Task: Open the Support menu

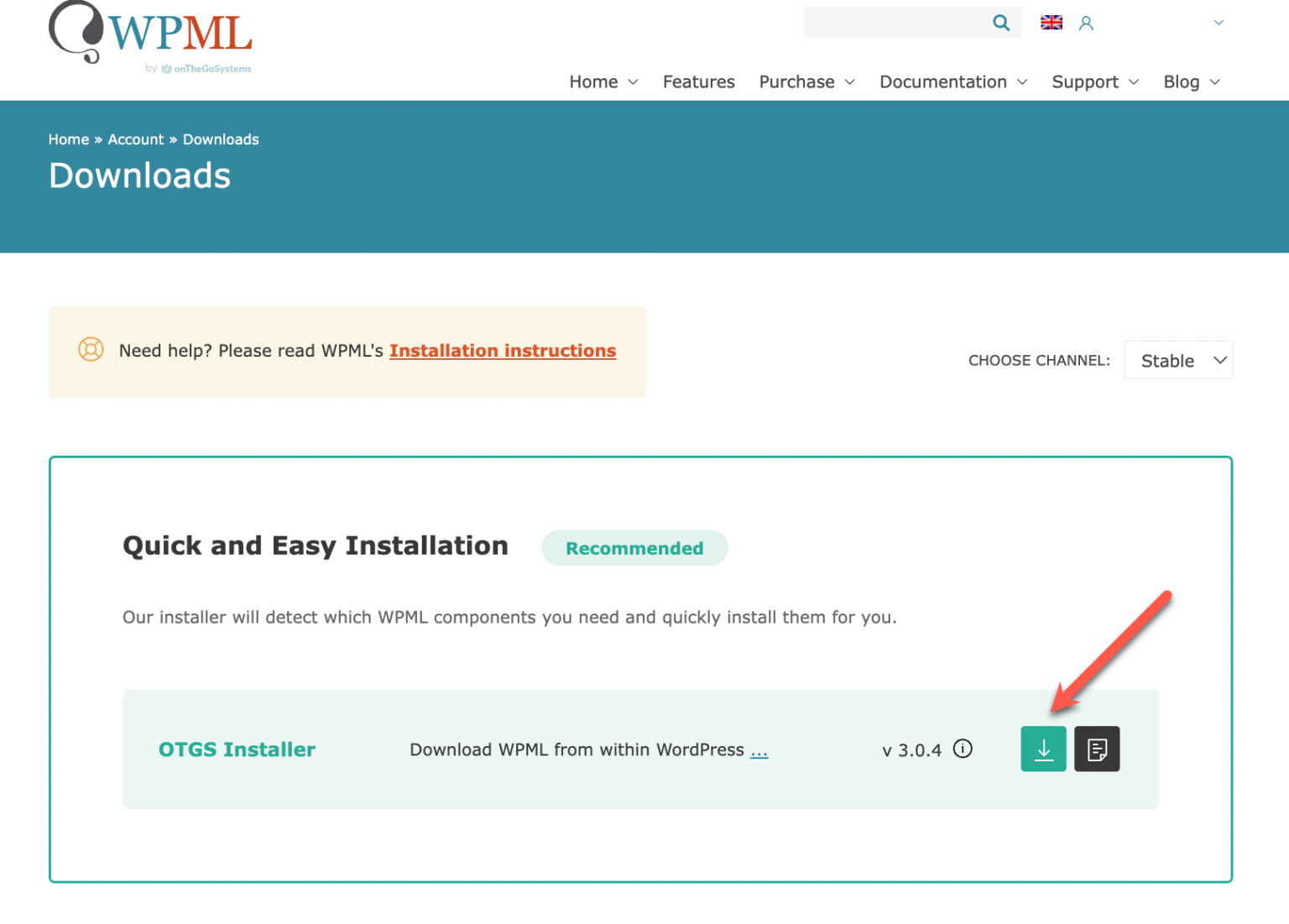Action: tap(1085, 82)
